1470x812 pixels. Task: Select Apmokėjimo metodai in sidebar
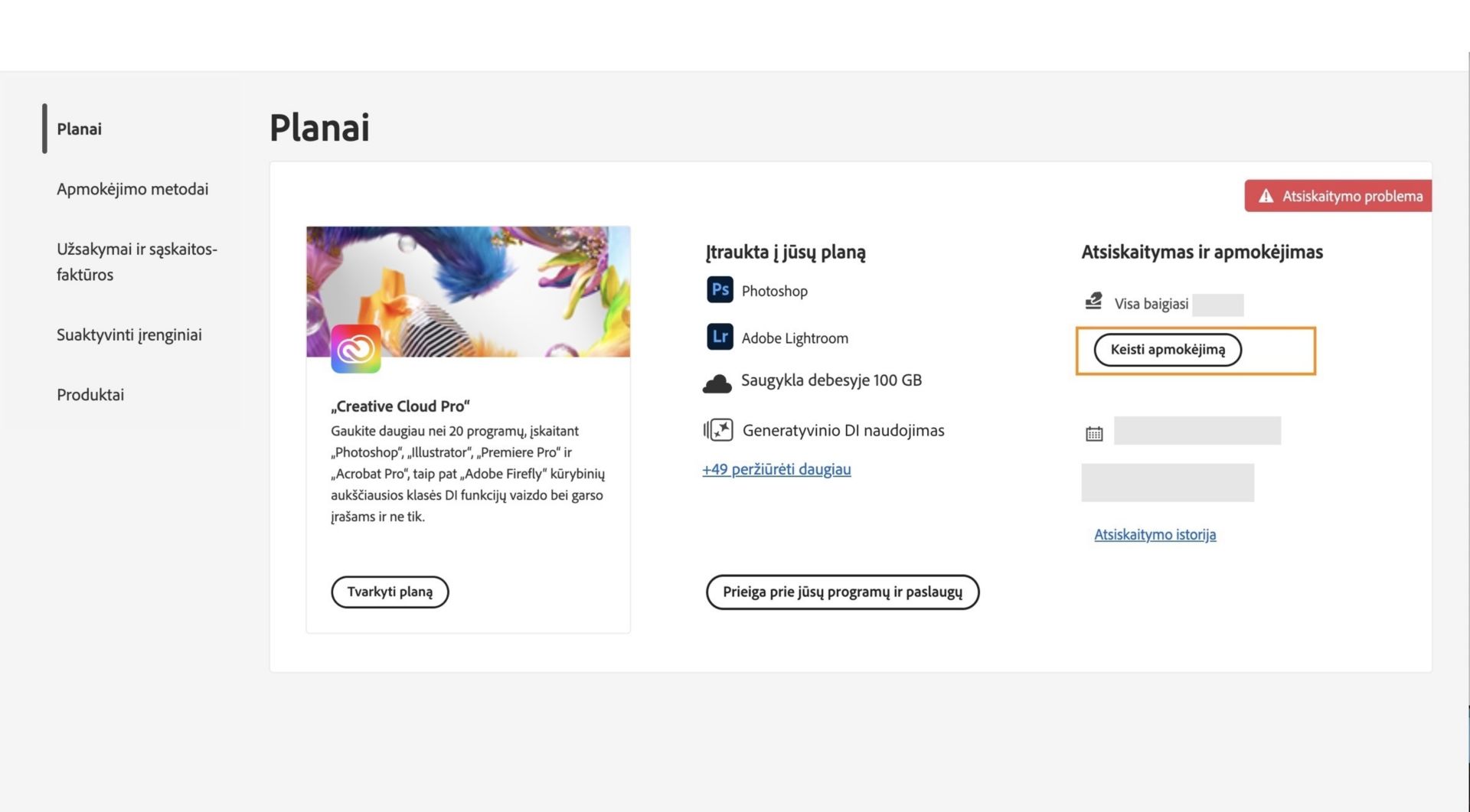(132, 189)
